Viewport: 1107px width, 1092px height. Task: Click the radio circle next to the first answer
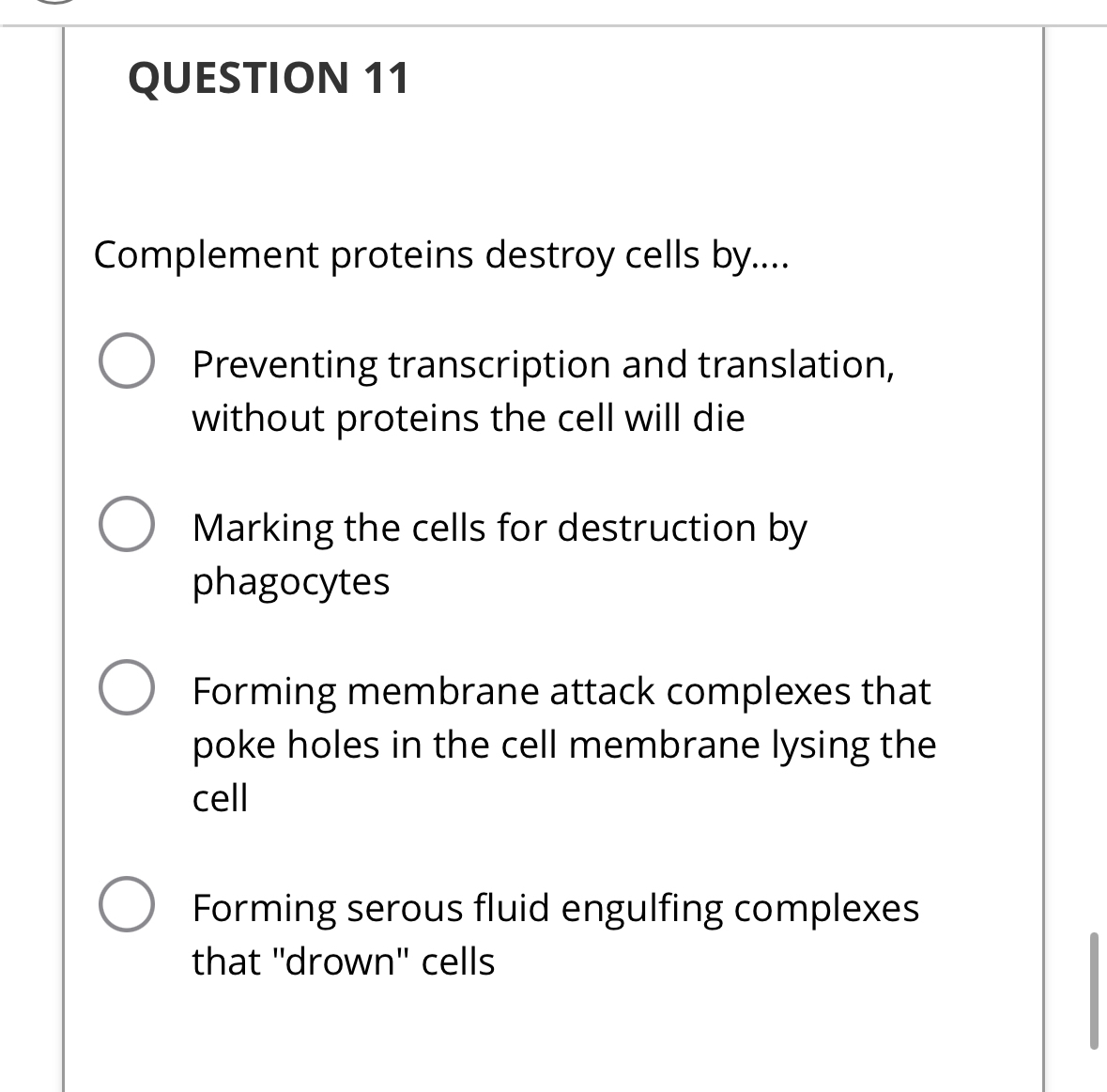[127, 362]
